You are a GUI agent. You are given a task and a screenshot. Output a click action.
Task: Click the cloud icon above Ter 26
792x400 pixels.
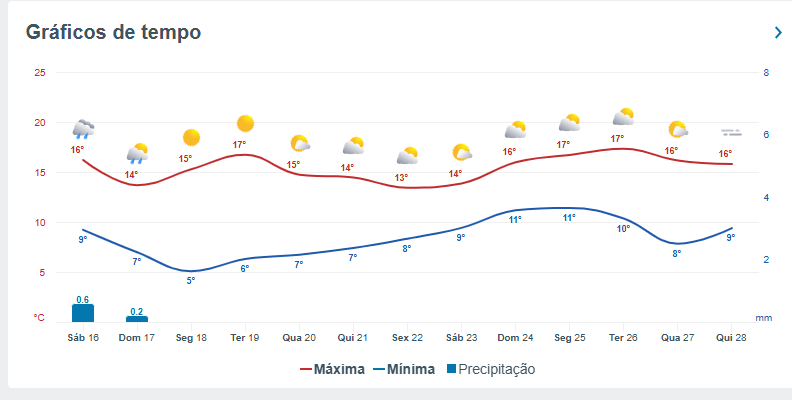tap(624, 117)
